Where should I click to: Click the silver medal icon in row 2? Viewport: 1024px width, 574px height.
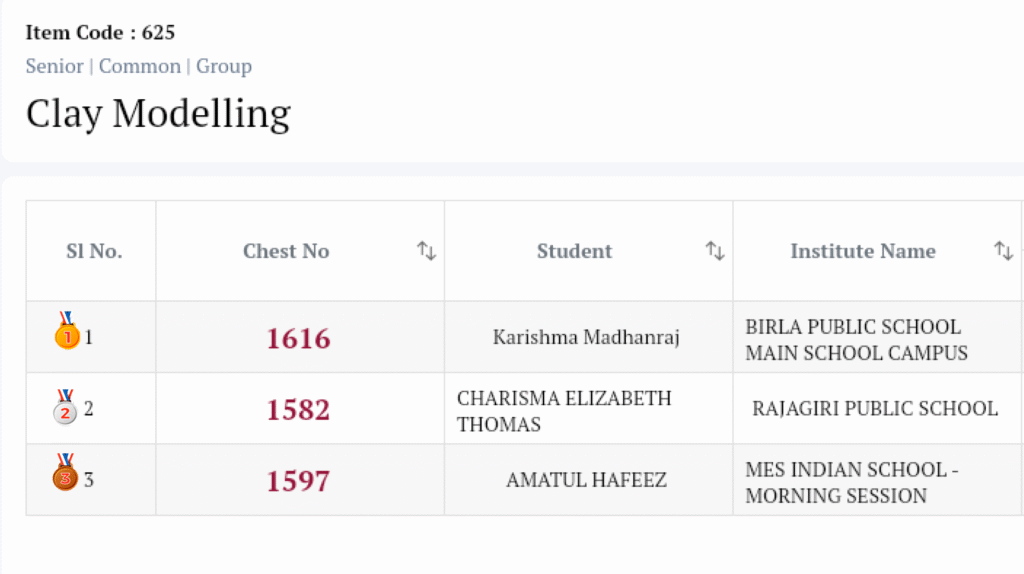(x=65, y=407)
